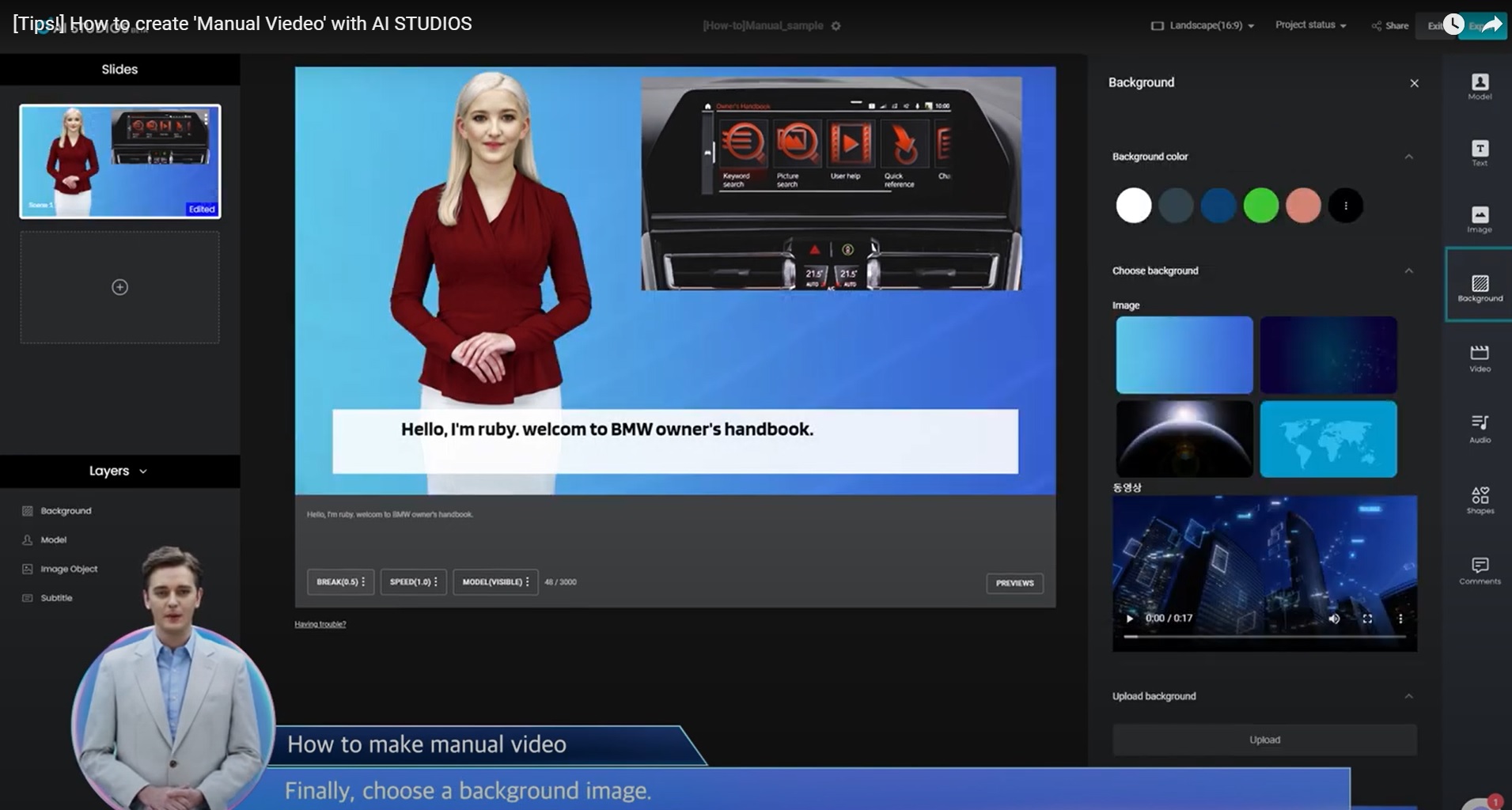Collapse the Layers panel chevron
This screenshot has height=810, width=1512.
[143, 471]
